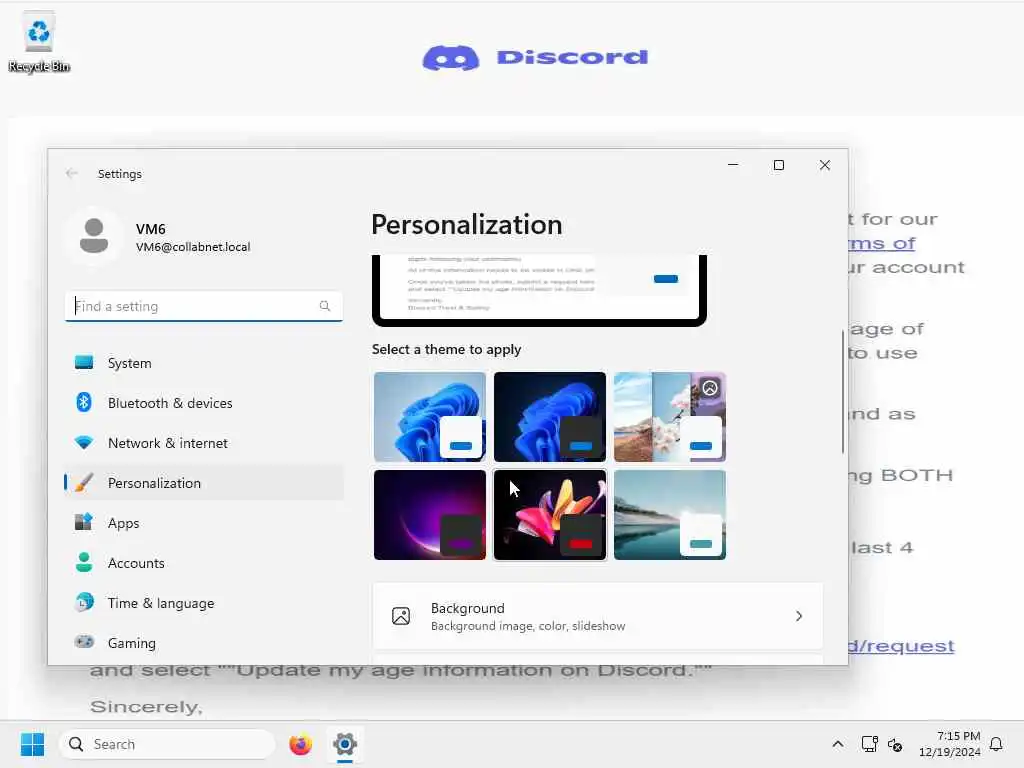This screenshot has width=1024, height=768.
Task: Open the Background image, color, slideshow row
Action: [598, 616]
